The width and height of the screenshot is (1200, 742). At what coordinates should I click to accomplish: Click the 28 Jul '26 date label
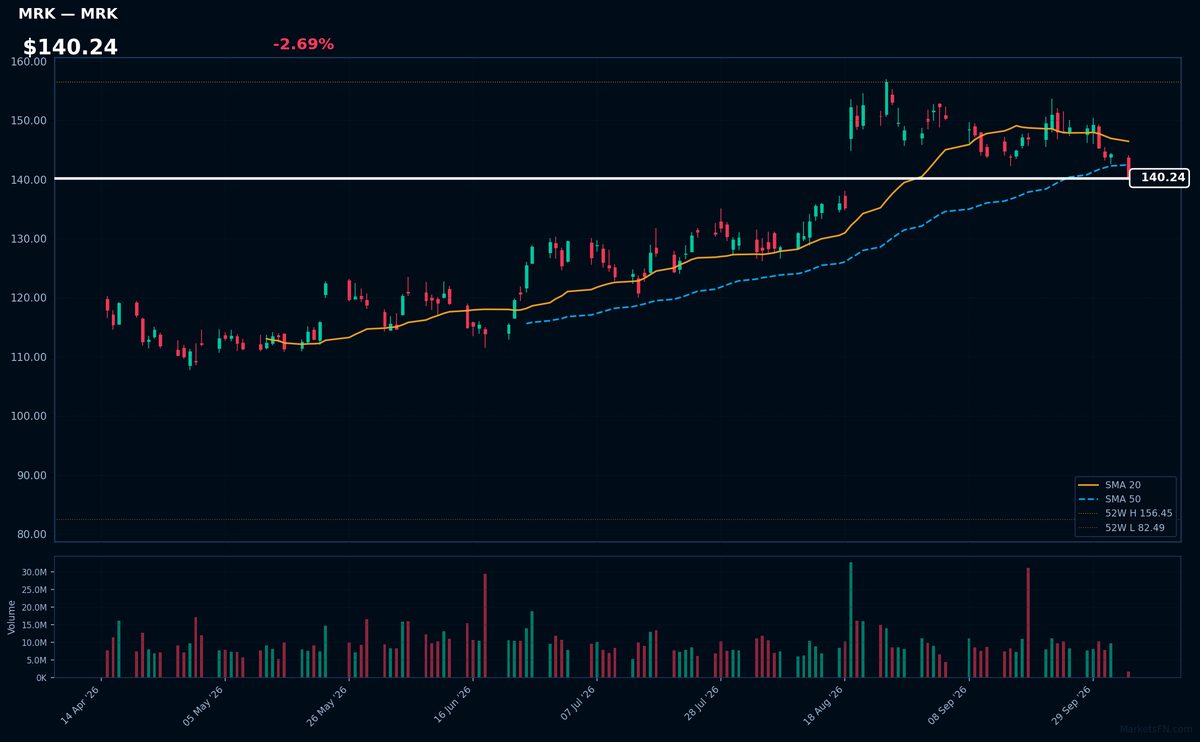(700, 706)
